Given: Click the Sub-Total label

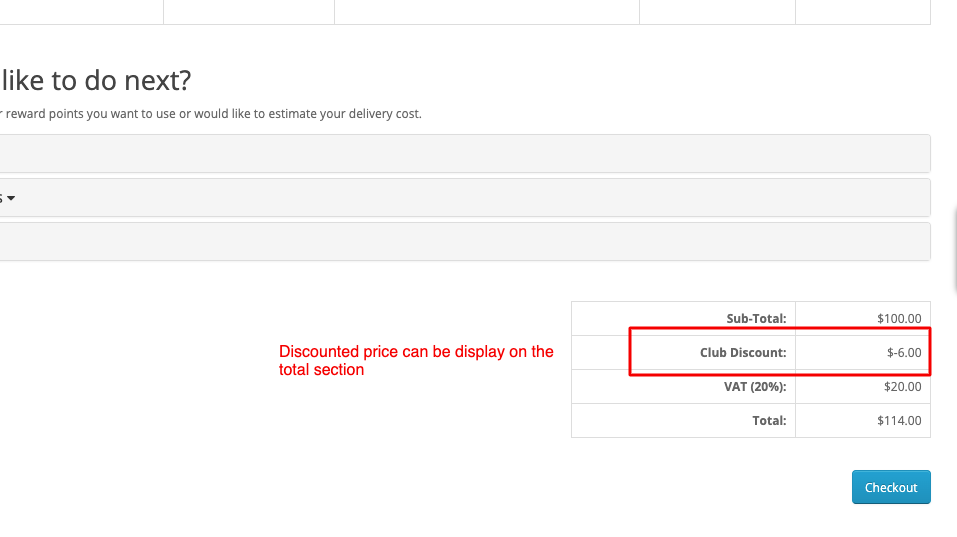Looking at the screenshot, I should tap(756, 319).
